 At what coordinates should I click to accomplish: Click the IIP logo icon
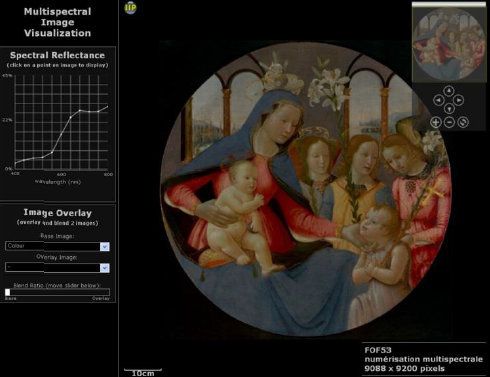click(130, 8)
